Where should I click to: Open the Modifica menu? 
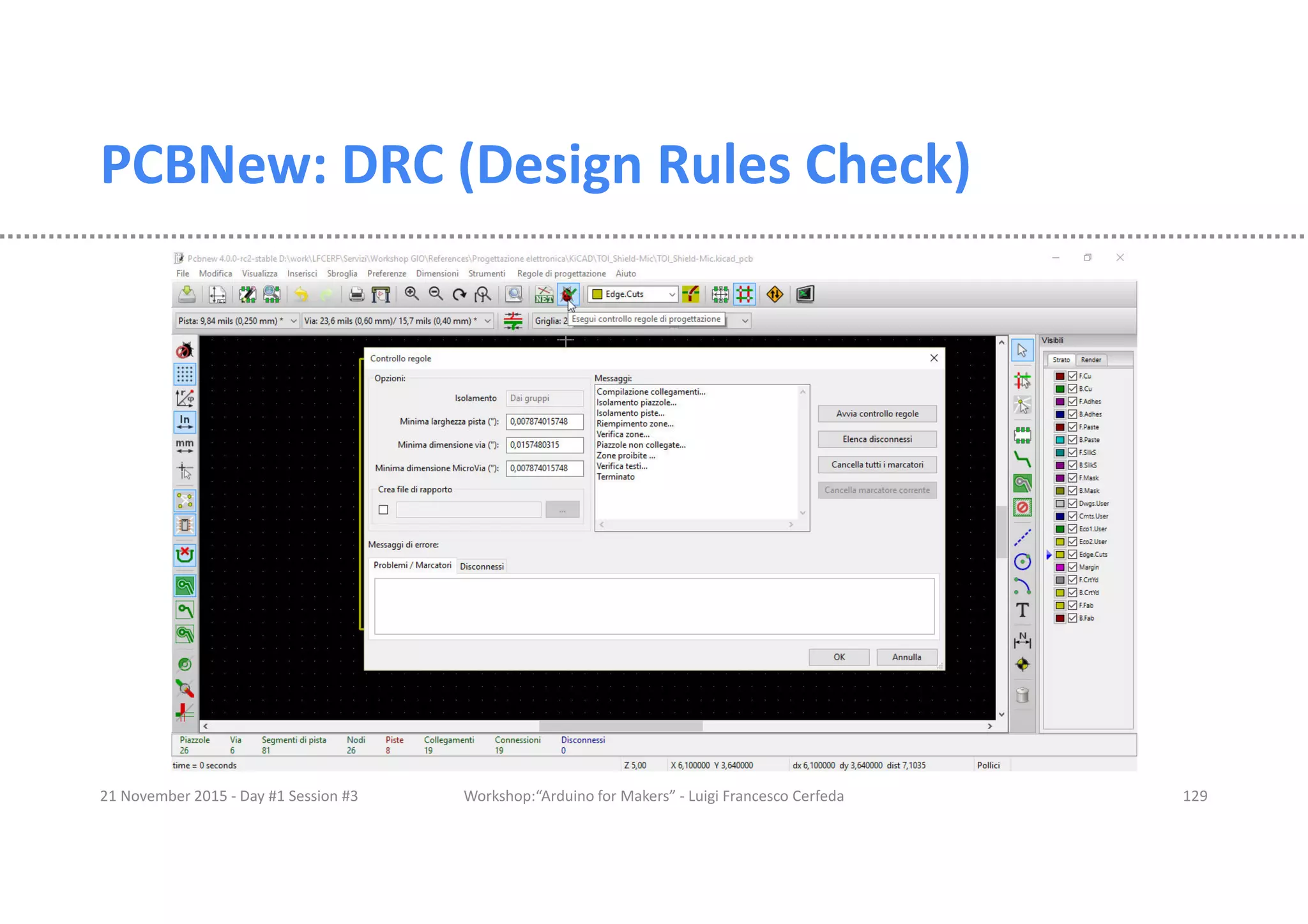pos(215,273)
